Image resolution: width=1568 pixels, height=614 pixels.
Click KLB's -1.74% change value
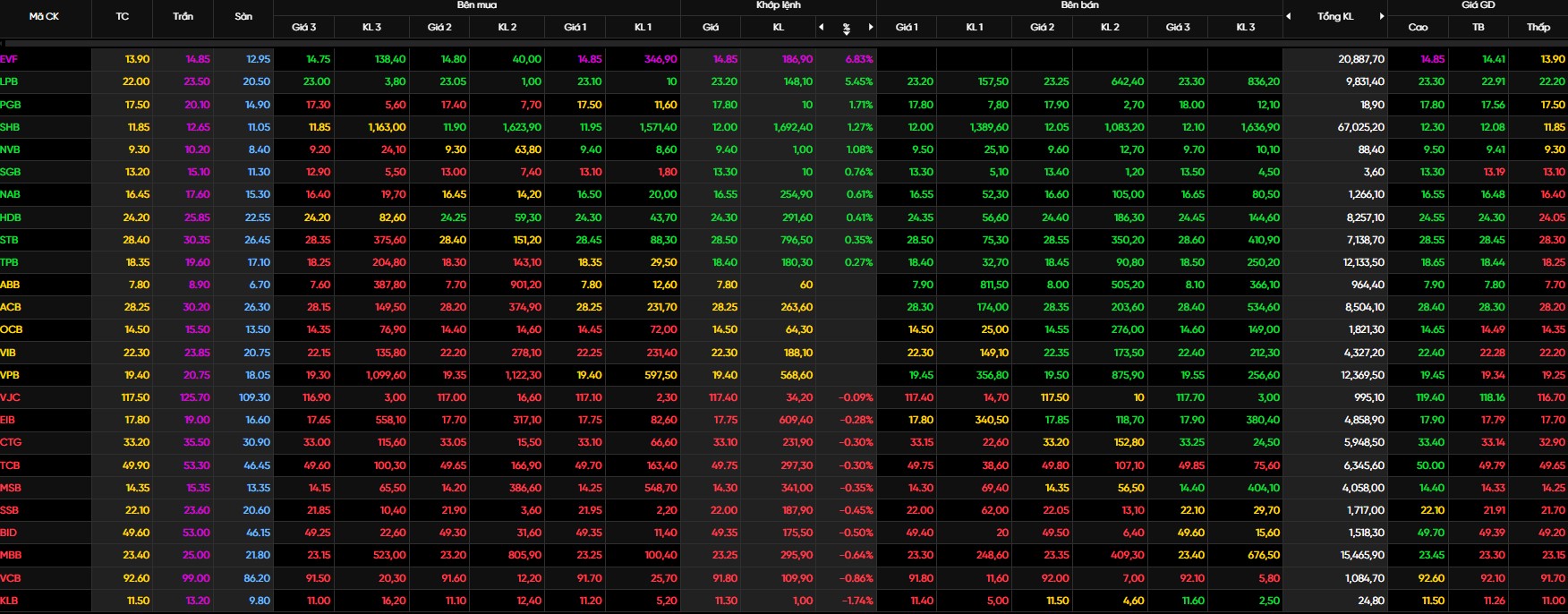point(856,601)
